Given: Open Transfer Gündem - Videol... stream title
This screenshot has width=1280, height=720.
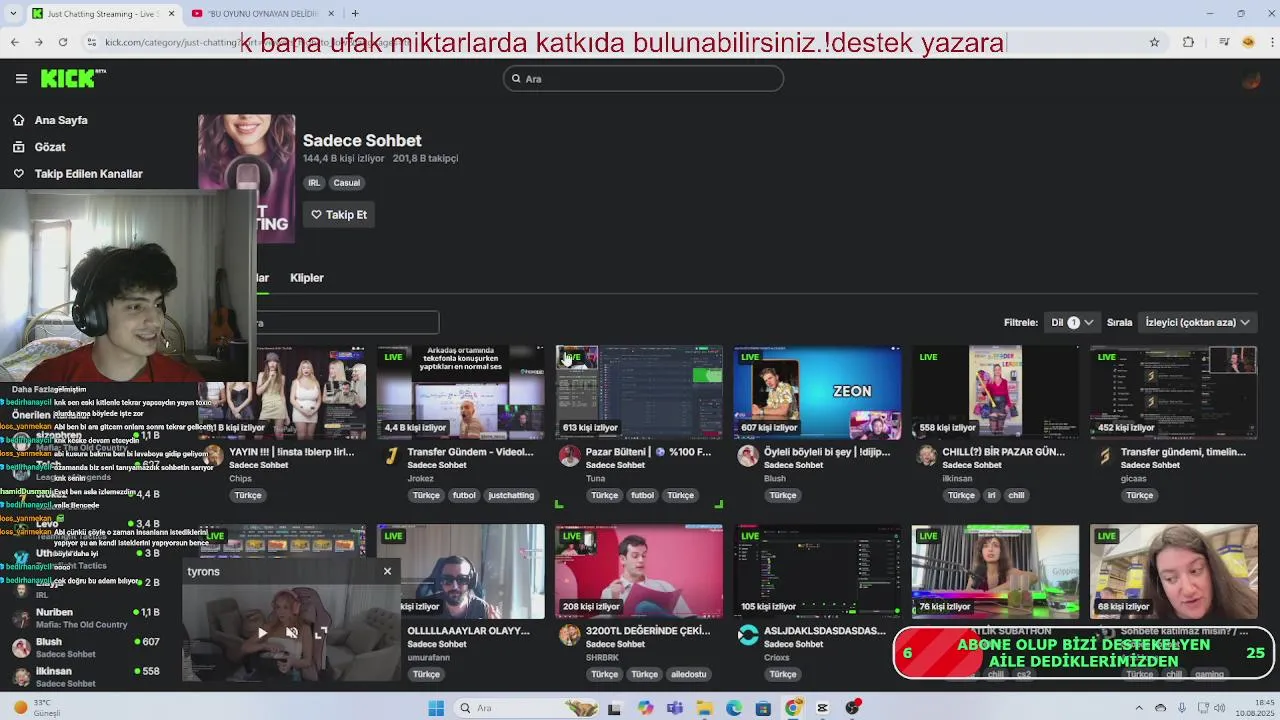Looking at the screenshot, I should tap(470, 452).
